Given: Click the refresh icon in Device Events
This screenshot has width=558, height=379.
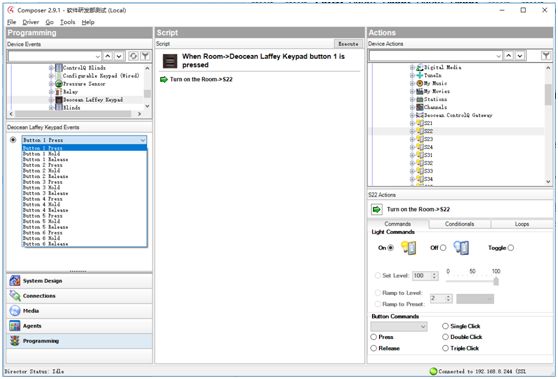Looking at the screenshot, I should tap(133, 56).
